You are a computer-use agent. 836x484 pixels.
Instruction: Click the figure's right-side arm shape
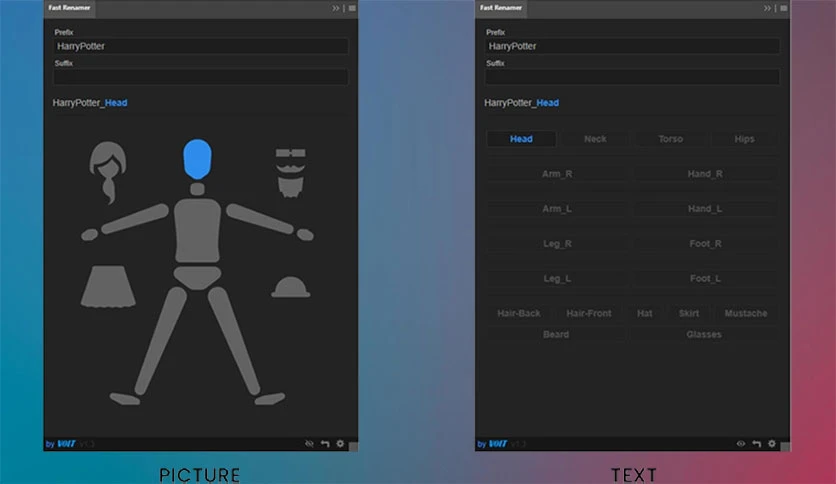click(x=260, y=219)
